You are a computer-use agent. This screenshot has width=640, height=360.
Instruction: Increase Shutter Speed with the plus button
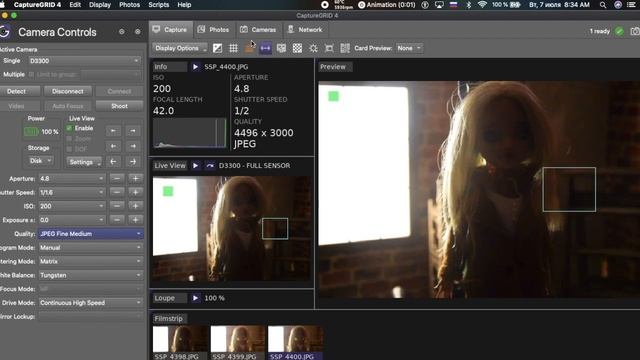(x=136, y=192)
